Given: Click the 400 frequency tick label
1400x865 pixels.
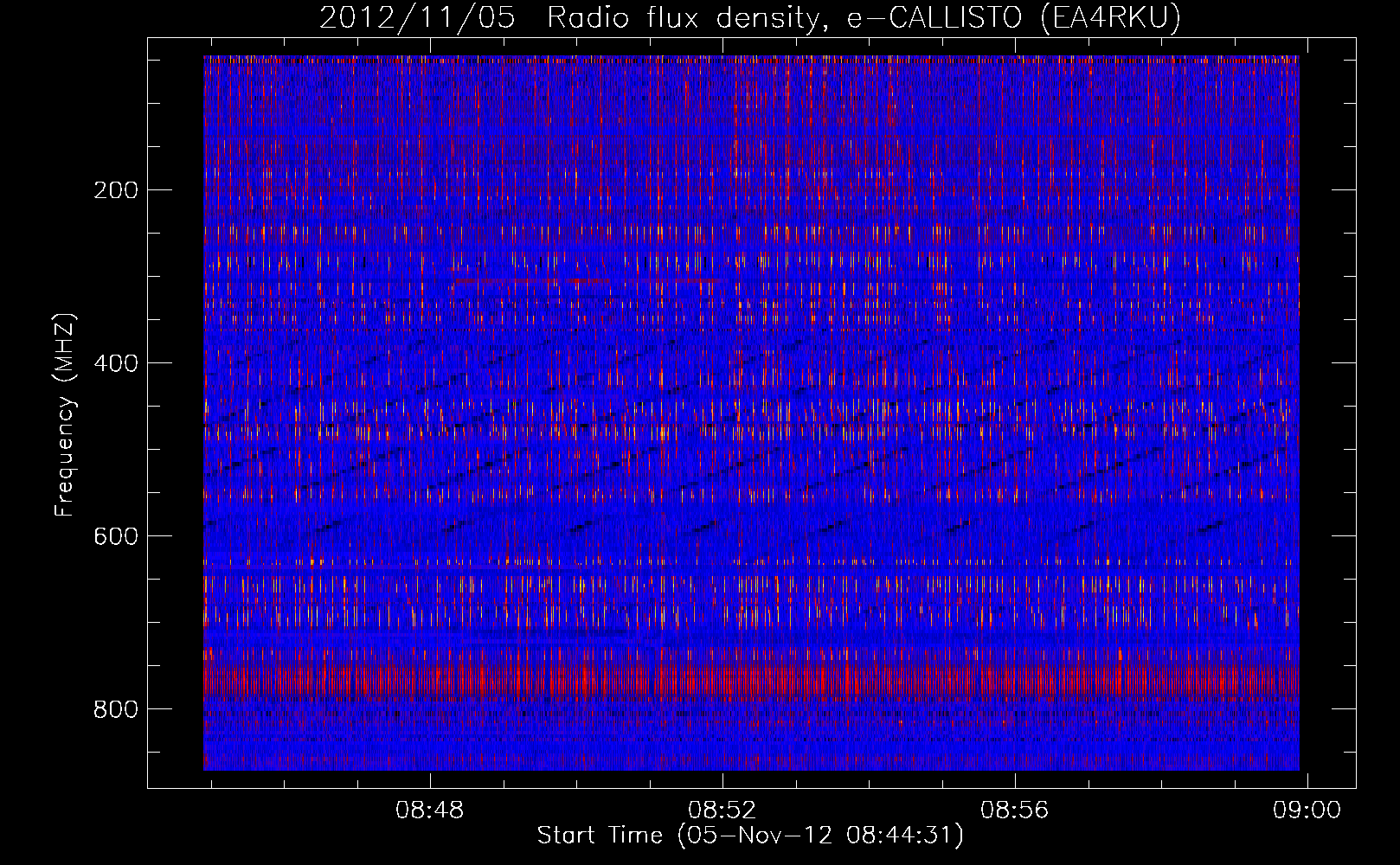Looking at the screenshot, I should (x=115, y=363).
